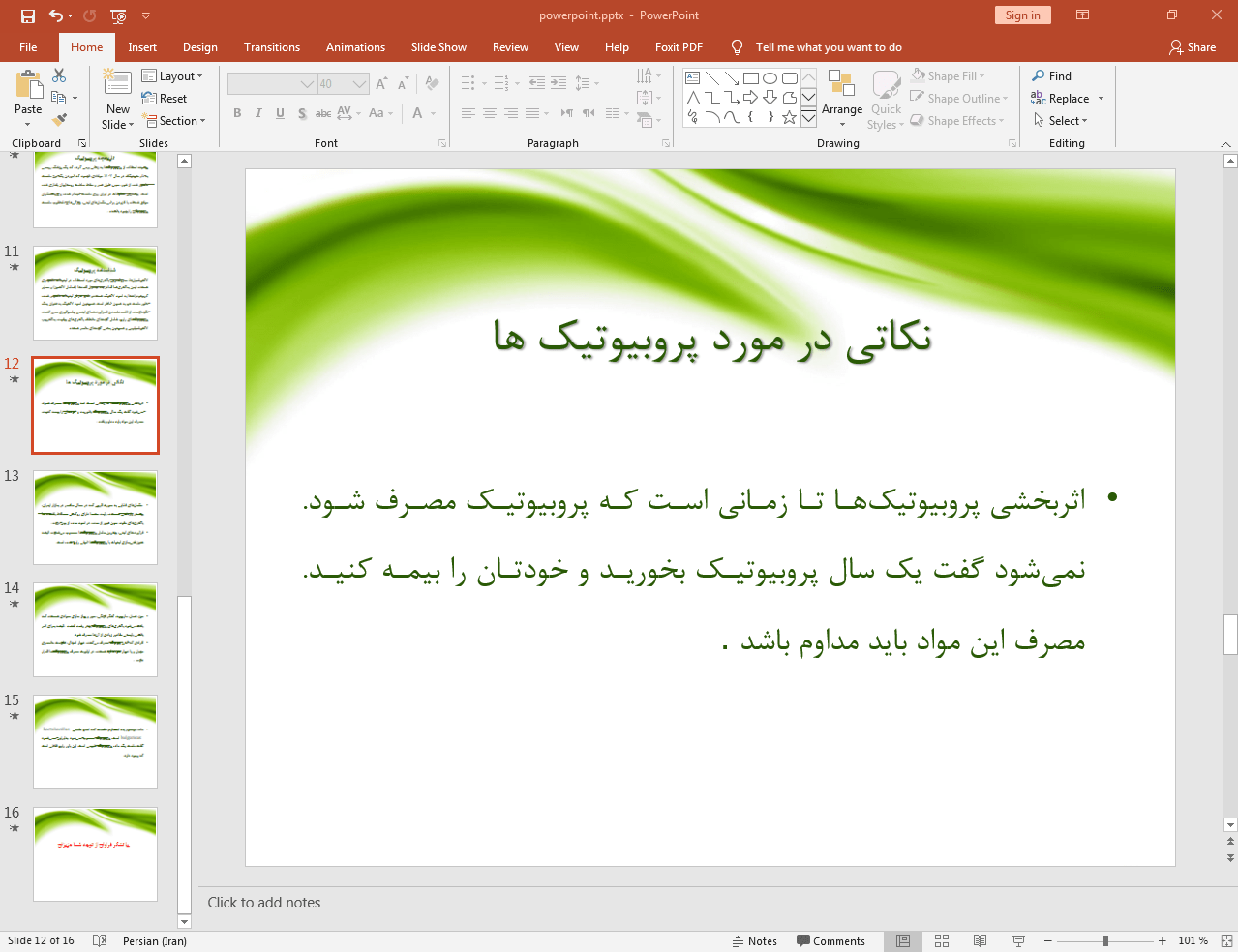Open the Shape Fill dropdown

[x=948, y=75]
